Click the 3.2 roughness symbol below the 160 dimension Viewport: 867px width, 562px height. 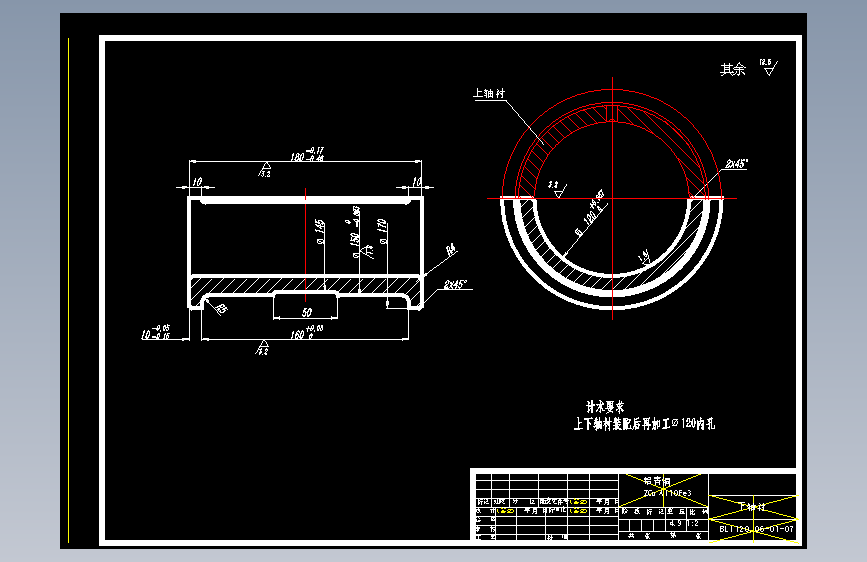click(x=263, y=347)
